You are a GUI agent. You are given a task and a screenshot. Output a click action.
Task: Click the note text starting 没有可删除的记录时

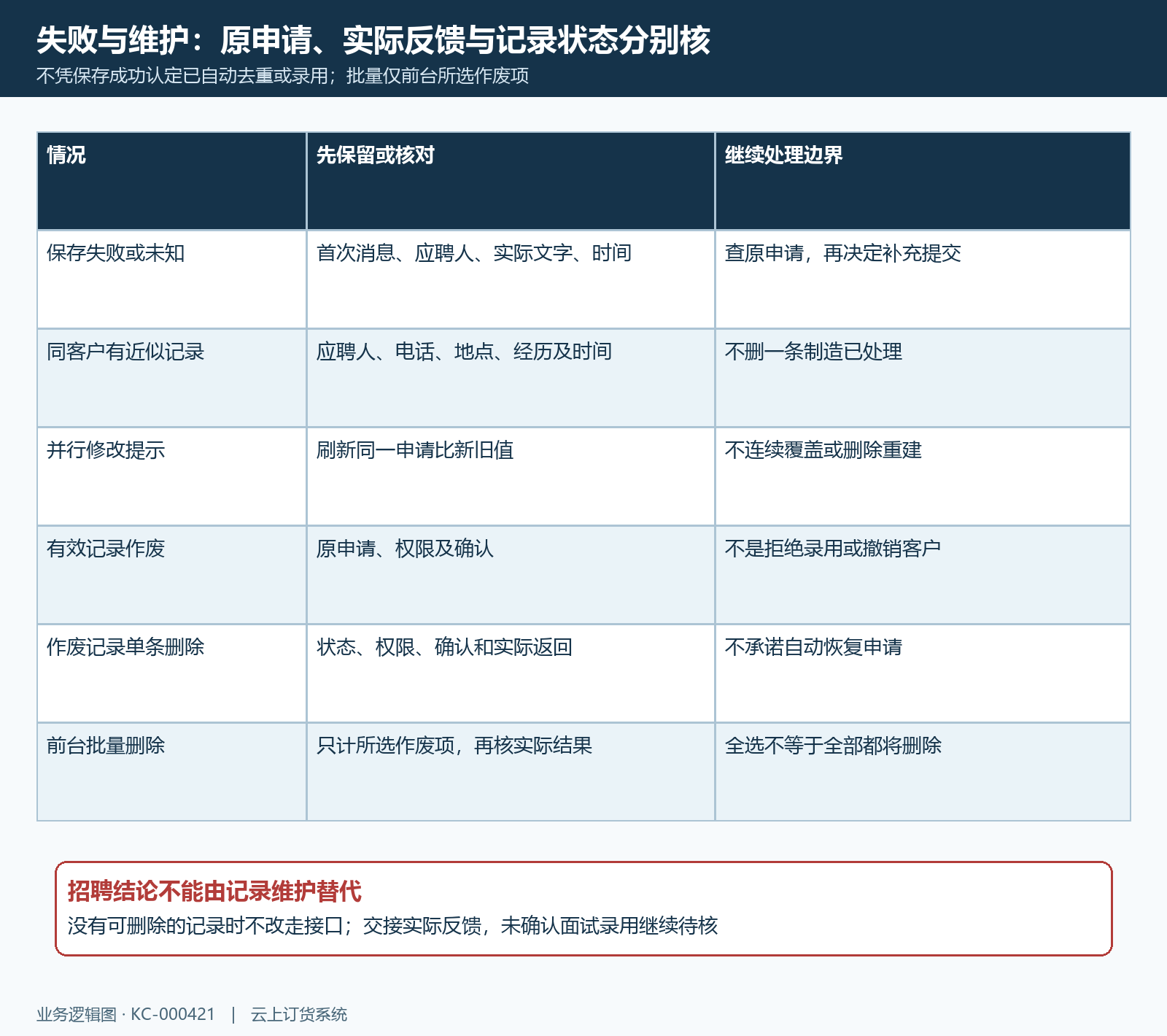pyautogui.click(x=392, y=926)
